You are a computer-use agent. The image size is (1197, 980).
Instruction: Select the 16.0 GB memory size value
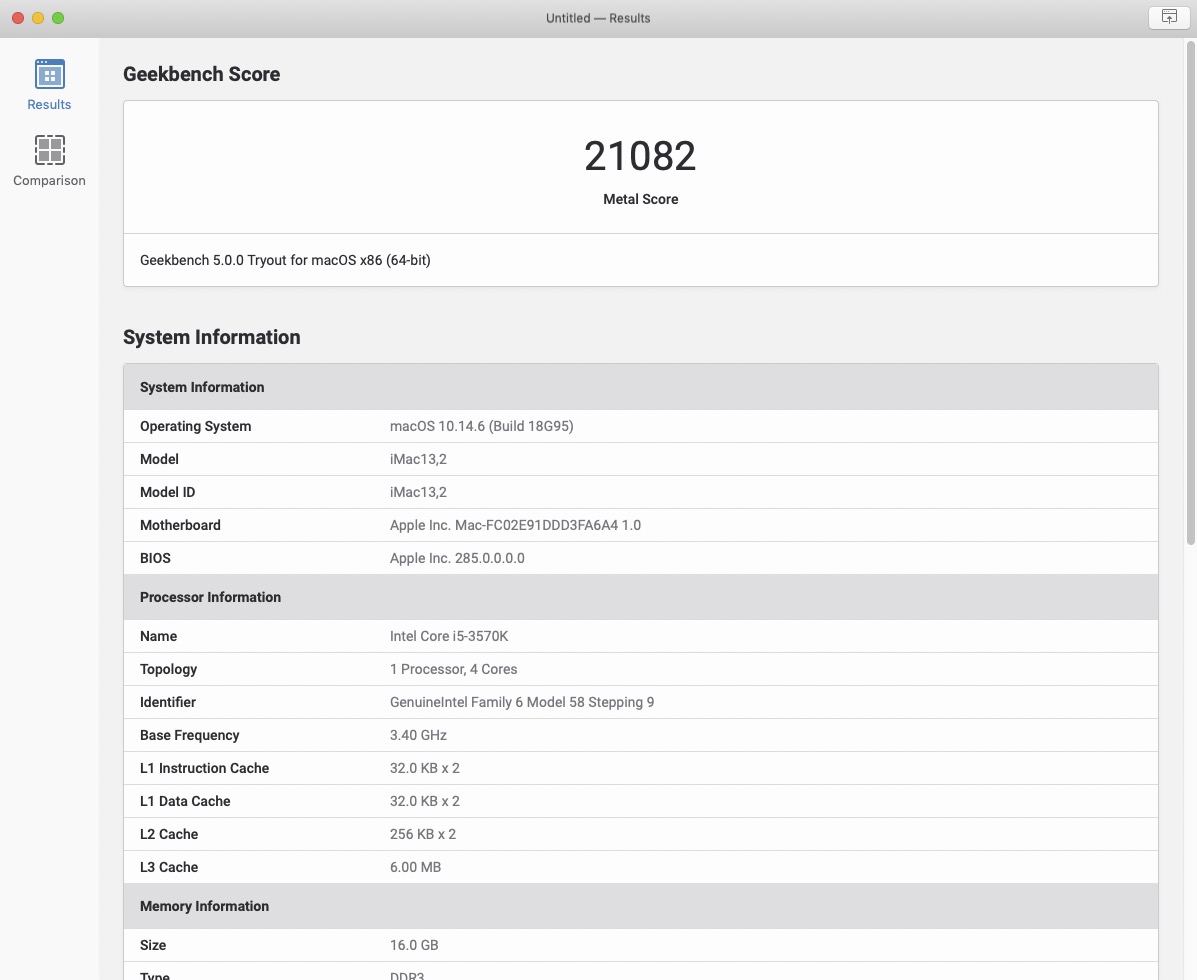[414, 945]
